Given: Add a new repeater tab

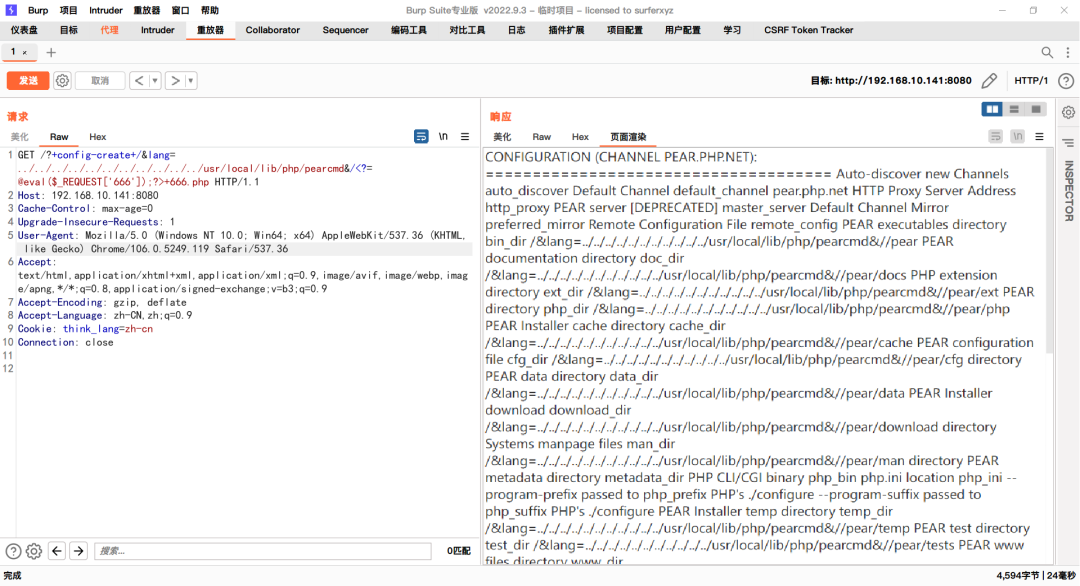Looking at the screenshot, I should pos(51,52).
